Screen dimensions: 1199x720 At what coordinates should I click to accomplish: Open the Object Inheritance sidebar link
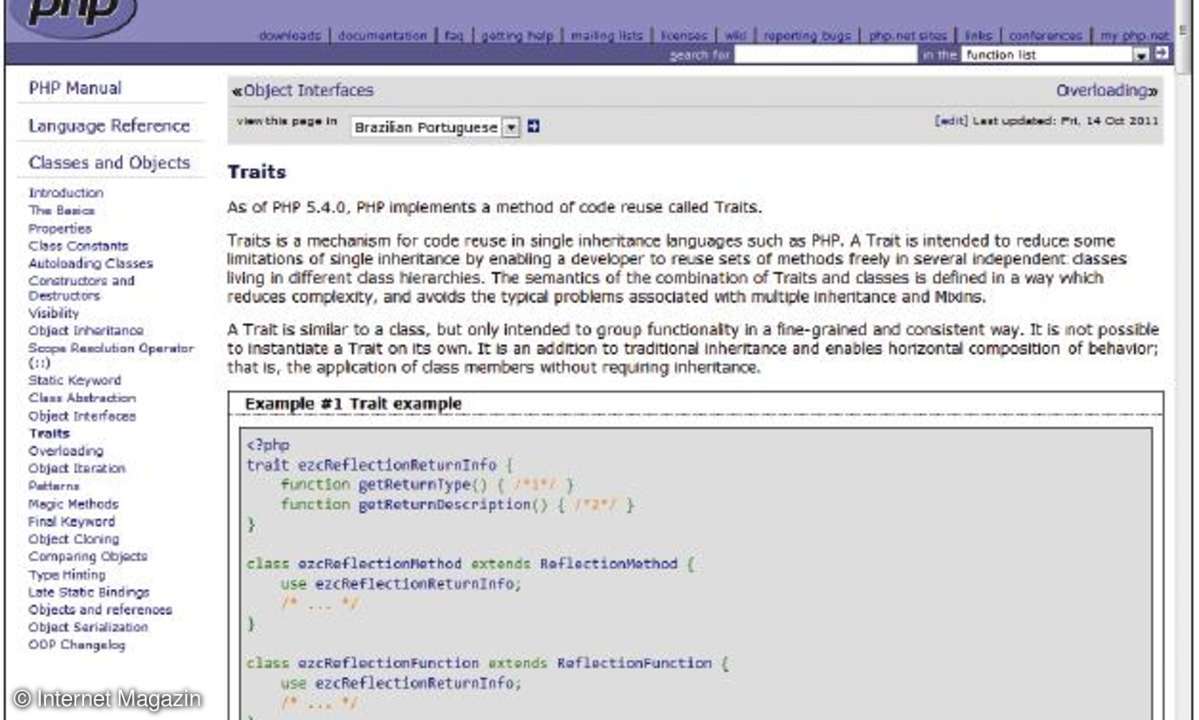(86, 331)
